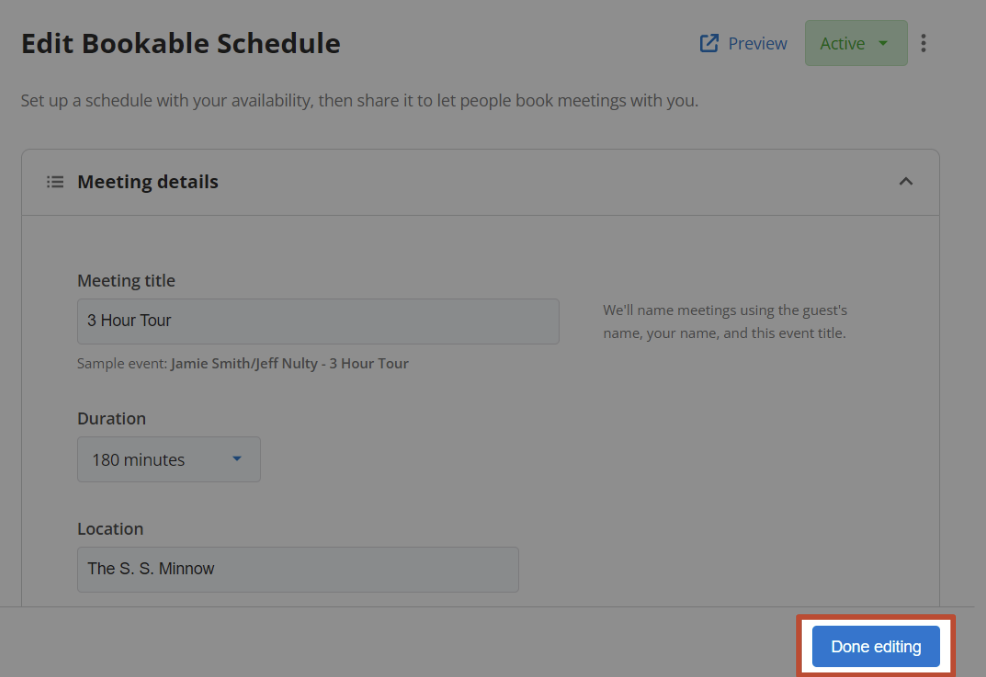The image size is (986, 677).
Task: Click the Location field label
Action: coord(110,529)
